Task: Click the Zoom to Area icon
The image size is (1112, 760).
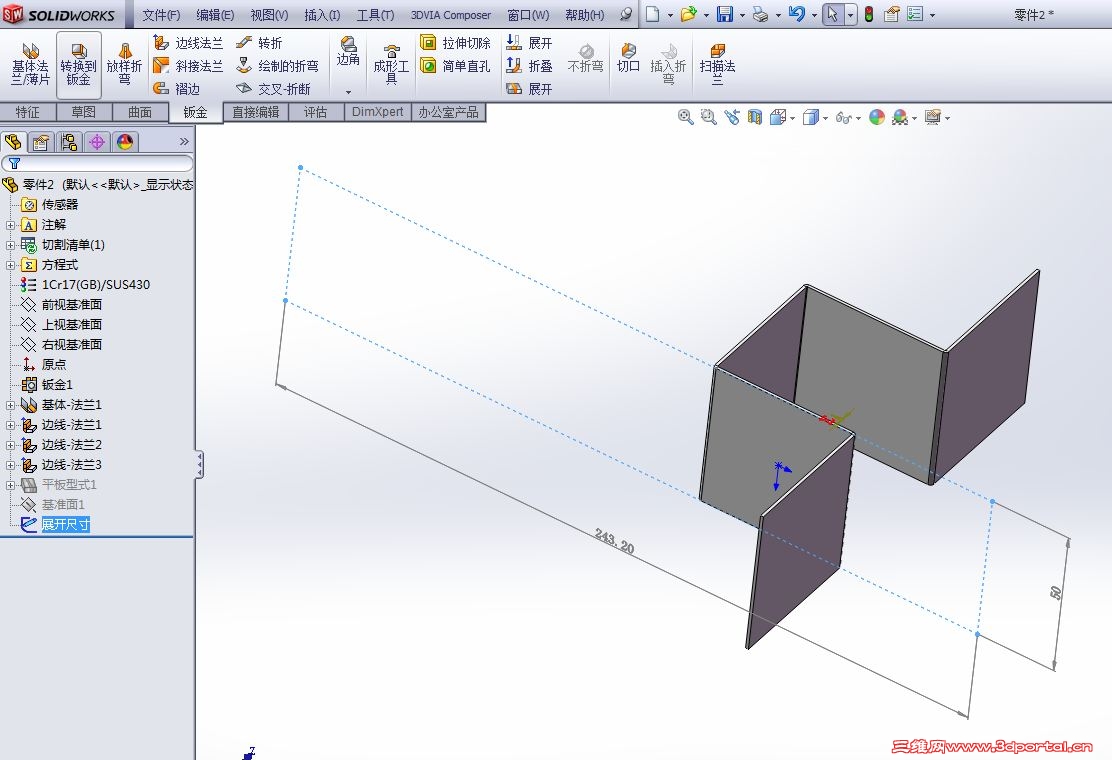Action: click(x=708, y=118)
